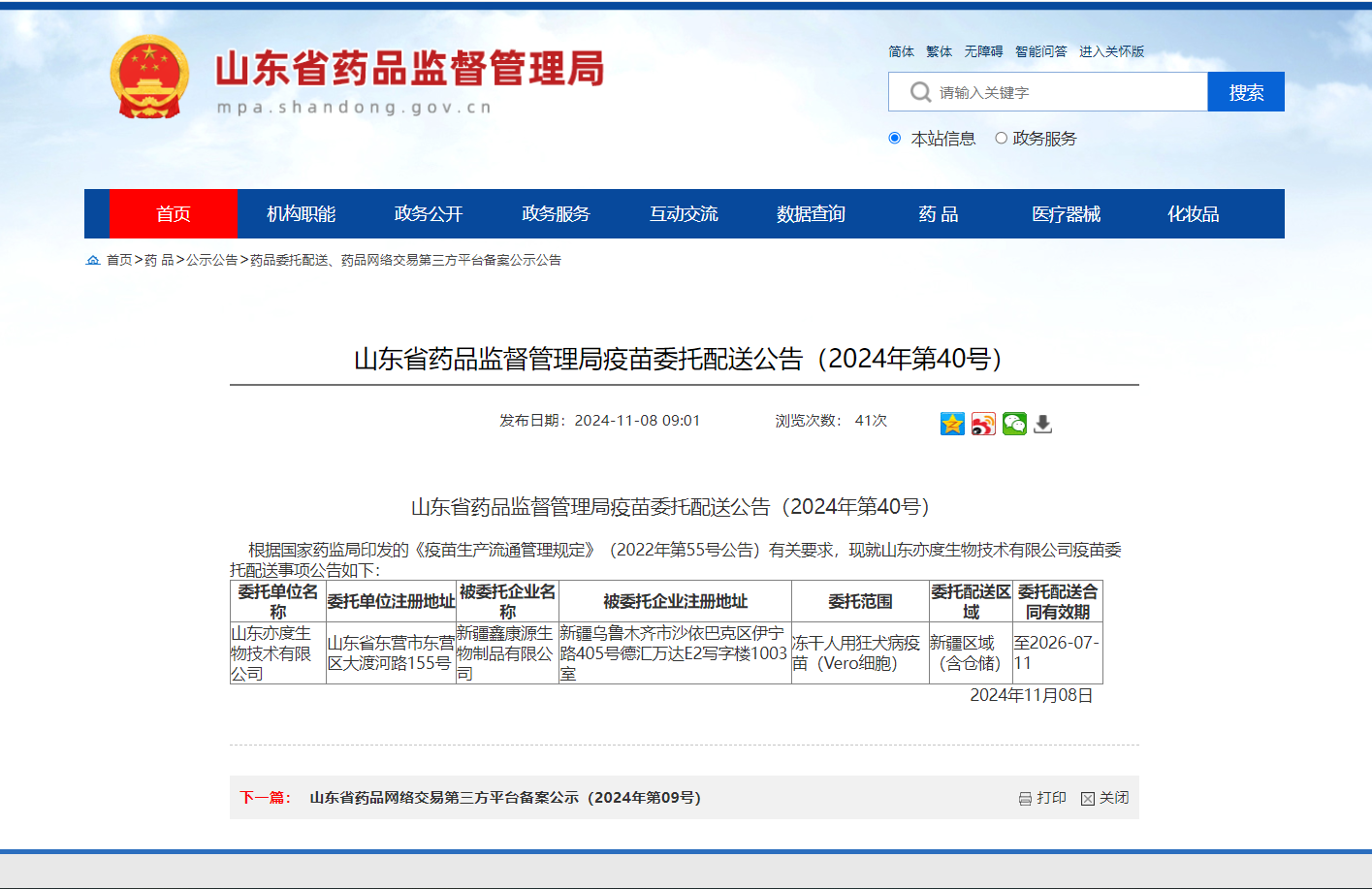Click the print (打印) icon at the bottom

click(1043, 798)
